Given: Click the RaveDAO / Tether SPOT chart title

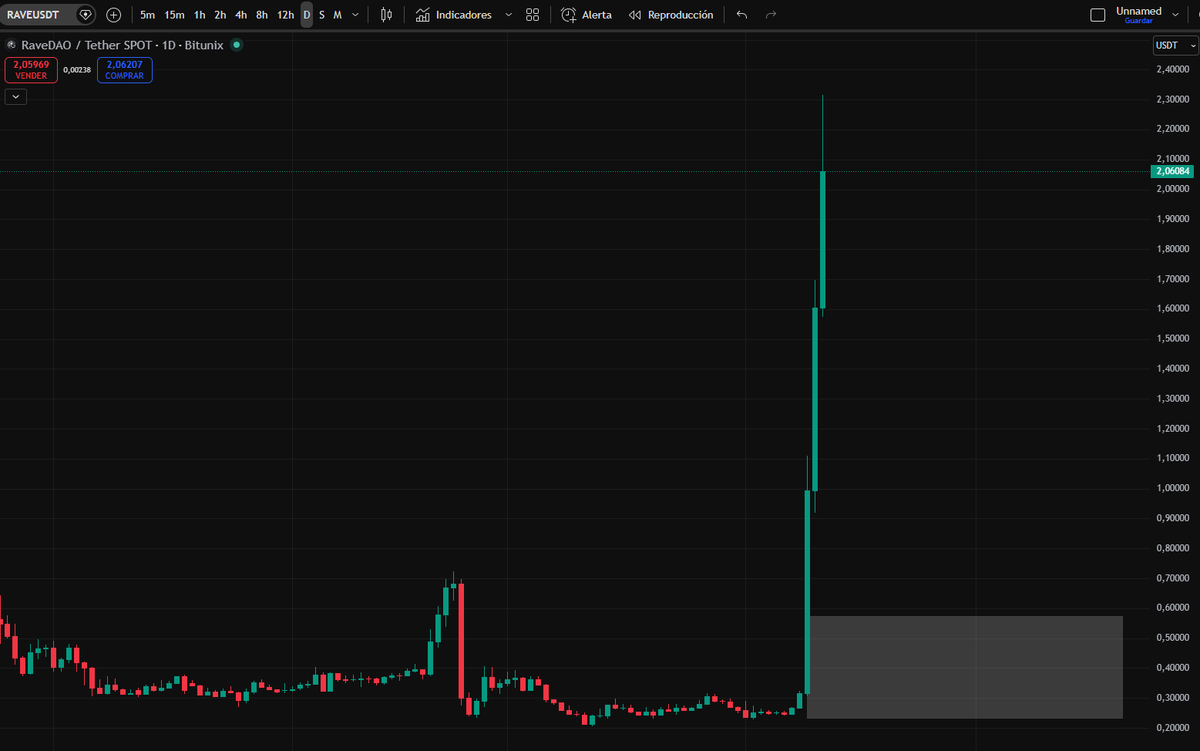Looking at the screenshot, I should (x=120, y=45).
